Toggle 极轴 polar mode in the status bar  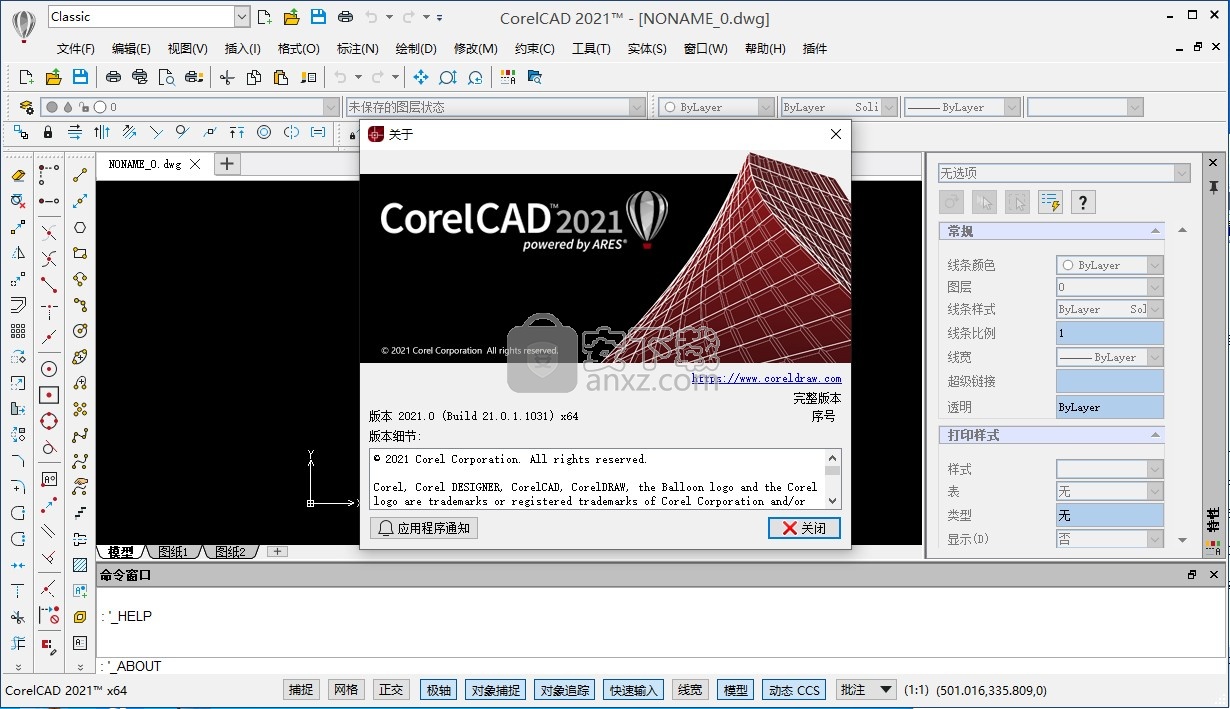tap(439, 690)
